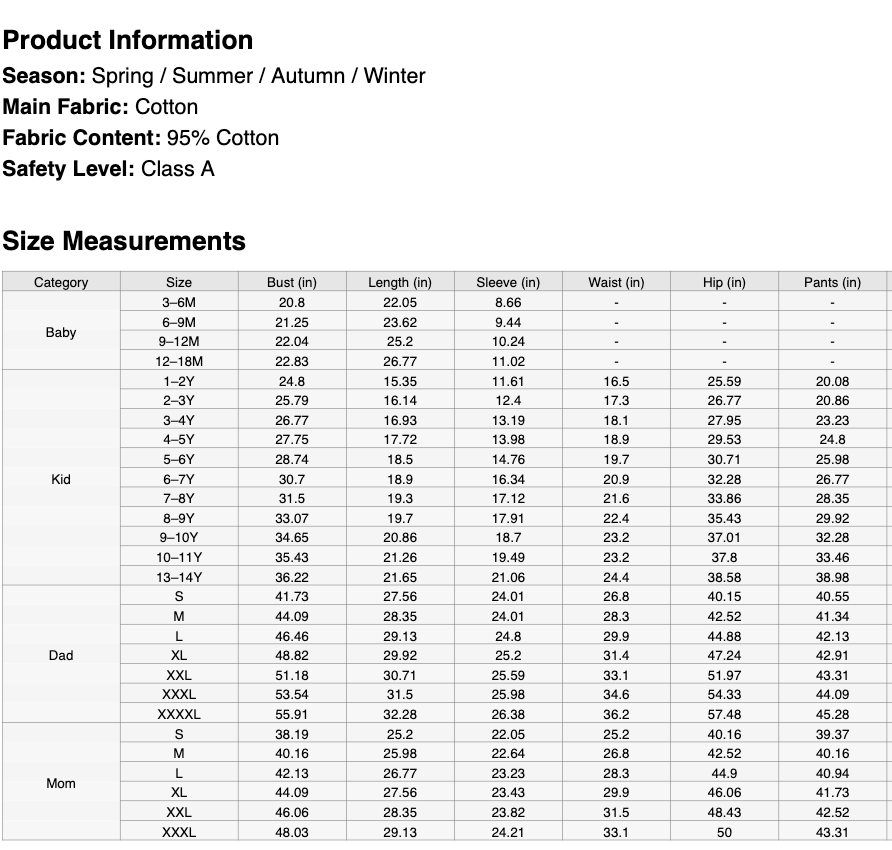Select the 55.91 bust value cell

pyautogui.click(x=292, y=714)
